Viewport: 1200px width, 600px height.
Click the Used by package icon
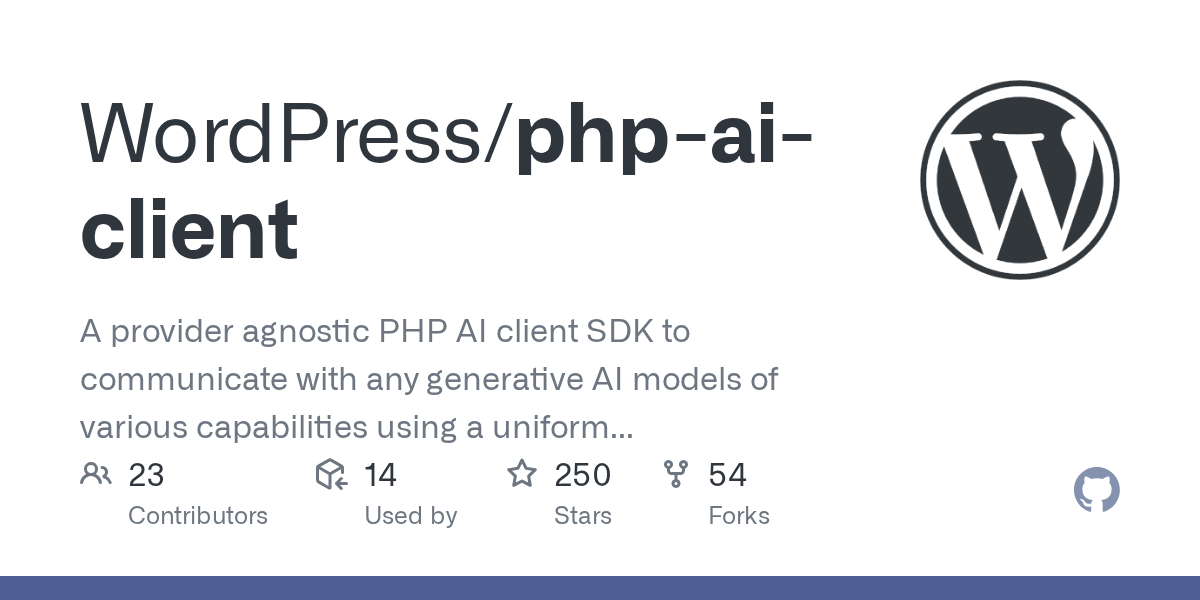(331, 474)
